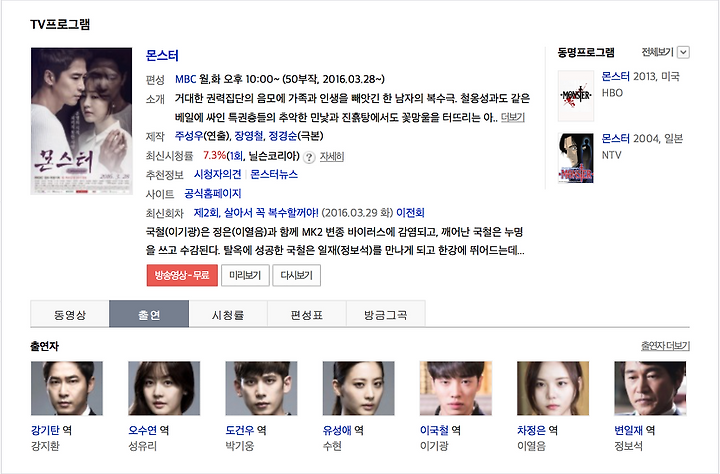Image resolution: width=720 pixels, height=474 pixels.
Task: Select the 방금그곡 tab
Action: pos(386,315)
